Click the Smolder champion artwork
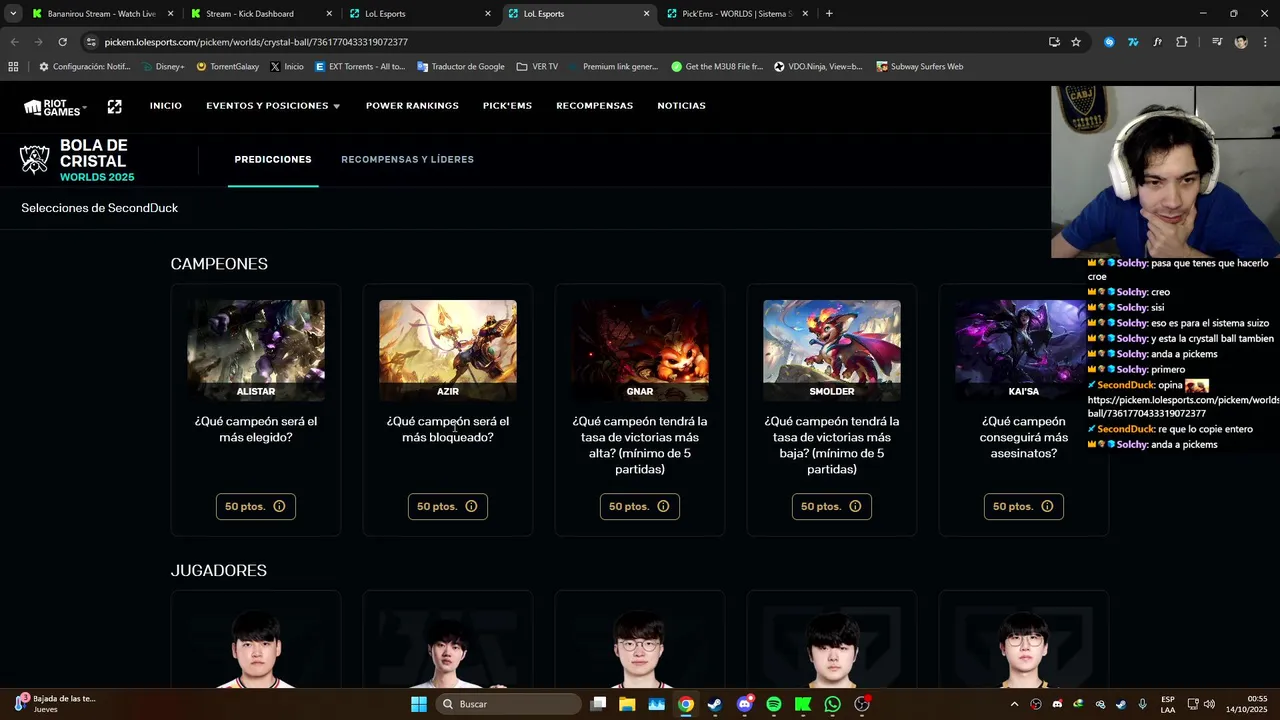 832,350
